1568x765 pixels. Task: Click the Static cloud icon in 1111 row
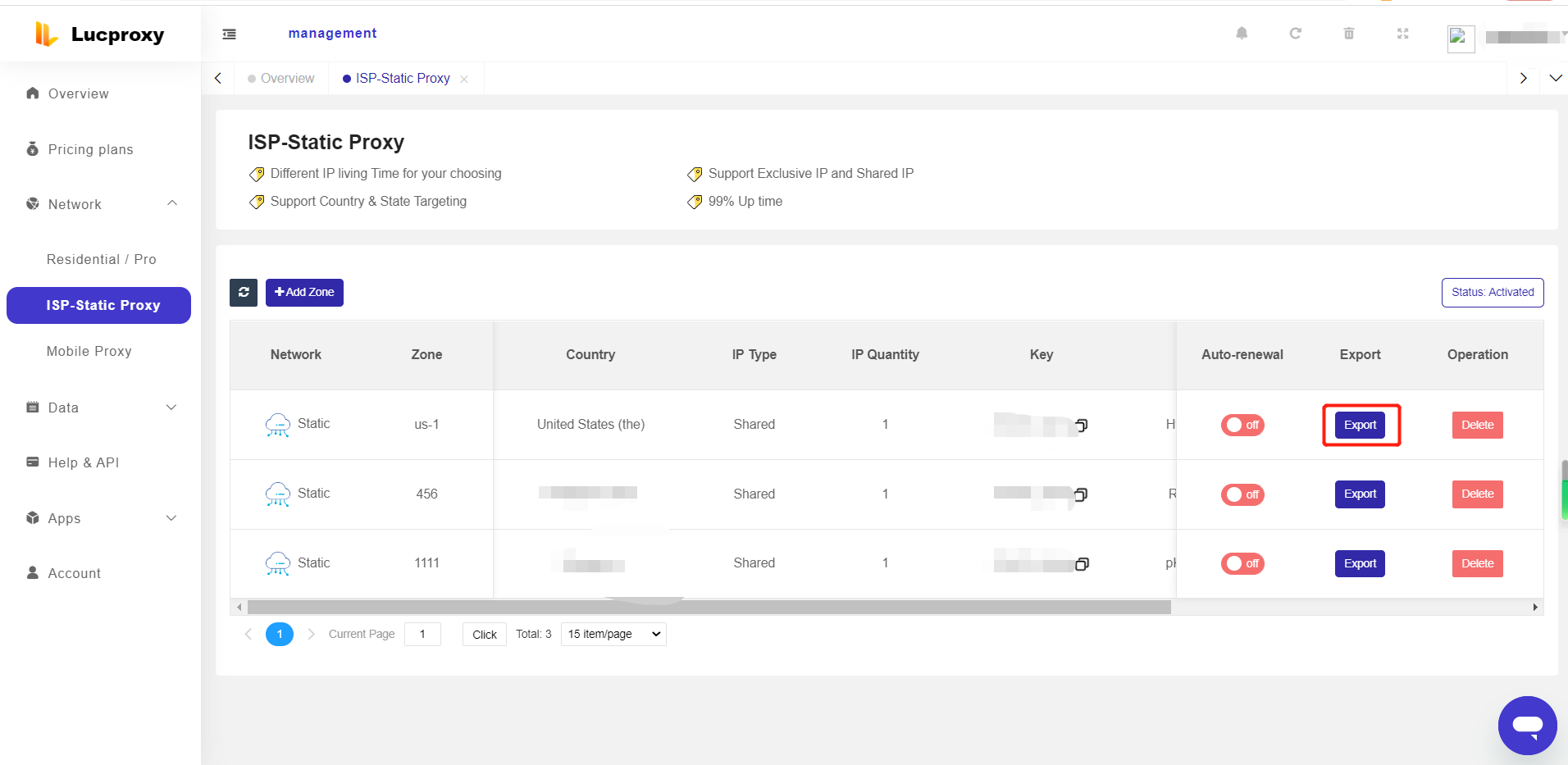point(278,563)
